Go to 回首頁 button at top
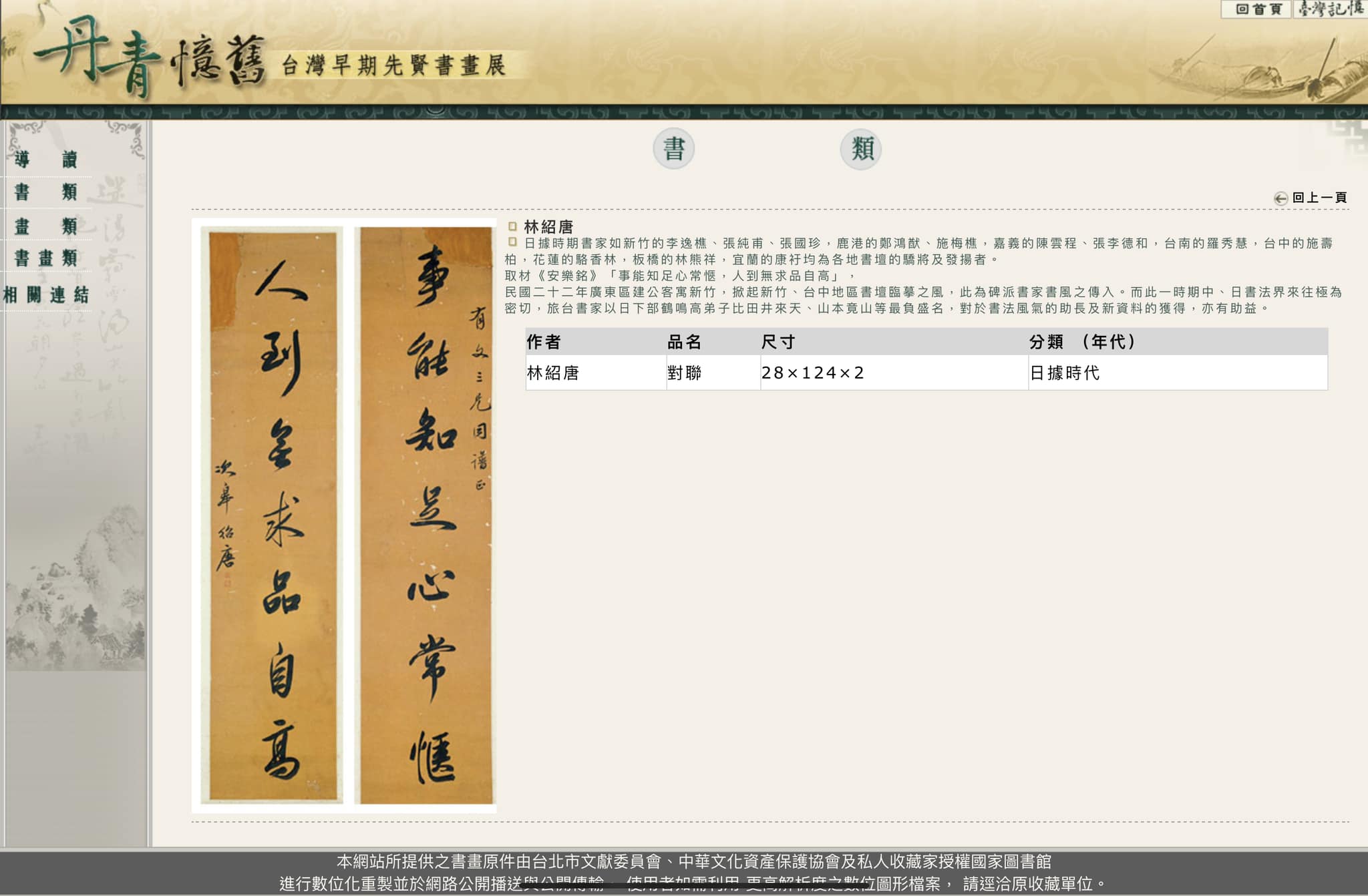Screen dimensions: 1368x896 (1256, 9)
